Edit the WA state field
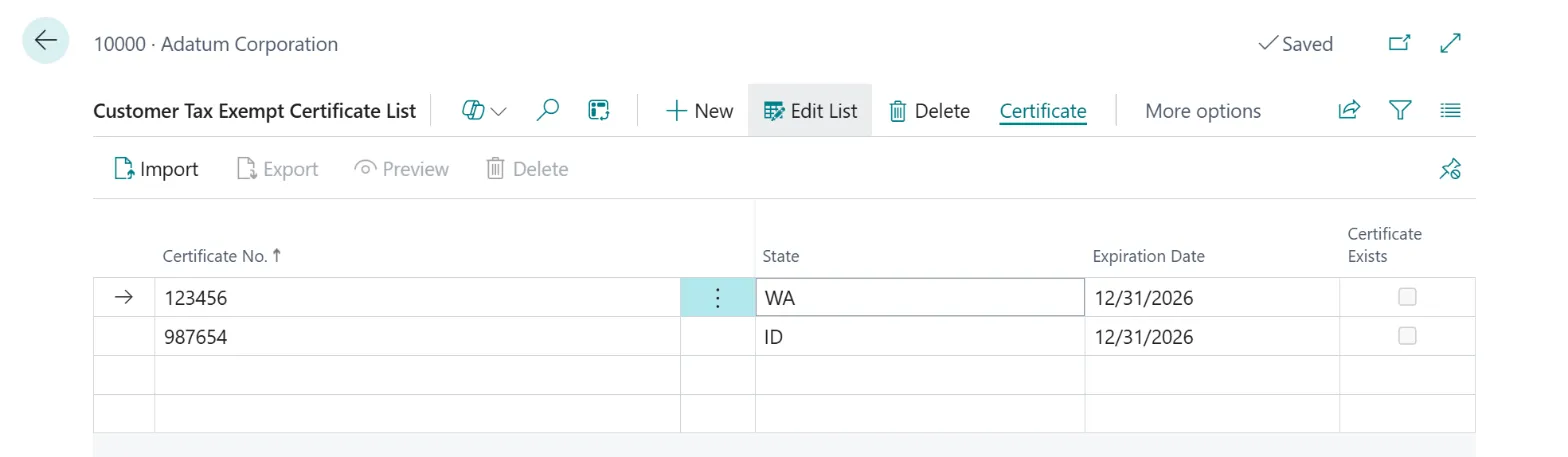The image size is (1568, 457). coord(920,298)
